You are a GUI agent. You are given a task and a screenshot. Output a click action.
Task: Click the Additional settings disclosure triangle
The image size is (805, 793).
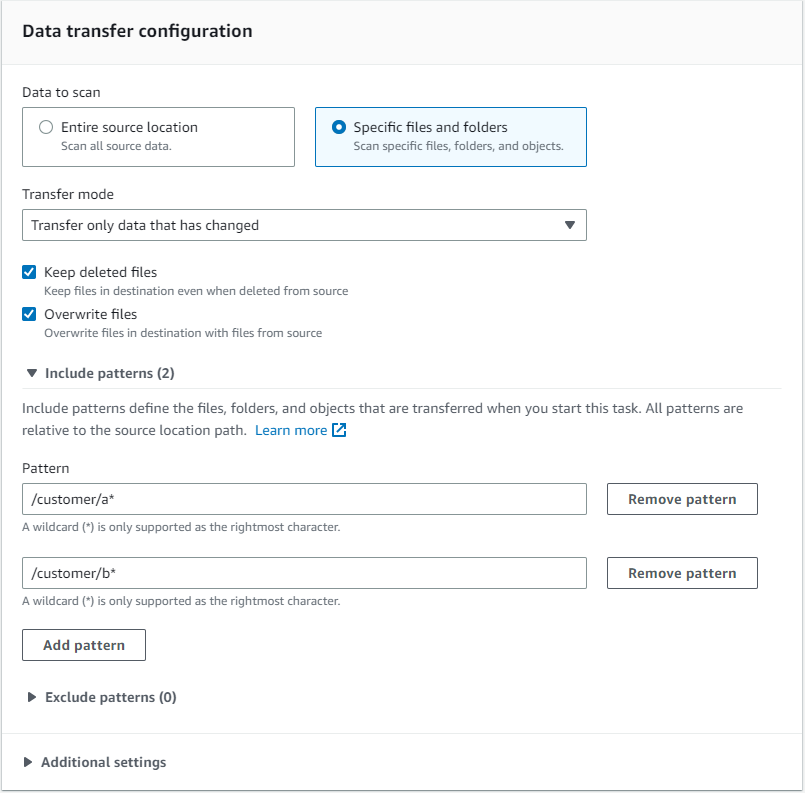point(27,761)
